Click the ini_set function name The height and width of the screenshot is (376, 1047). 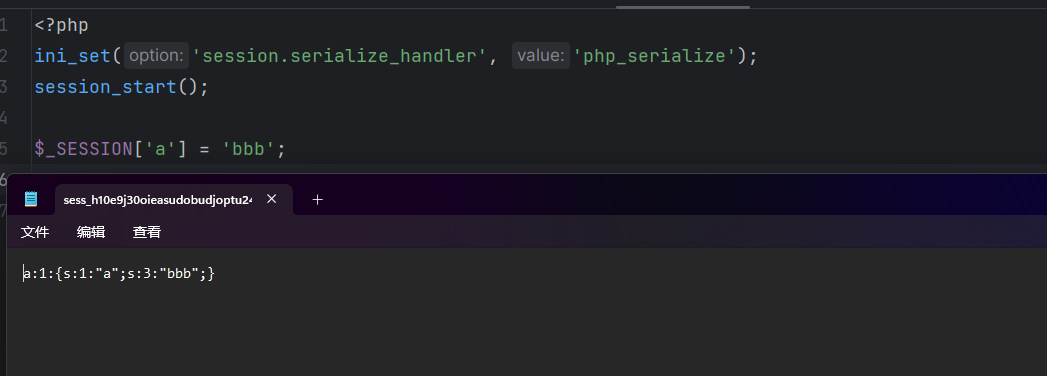pyautogui.click(x=73, y=56)
